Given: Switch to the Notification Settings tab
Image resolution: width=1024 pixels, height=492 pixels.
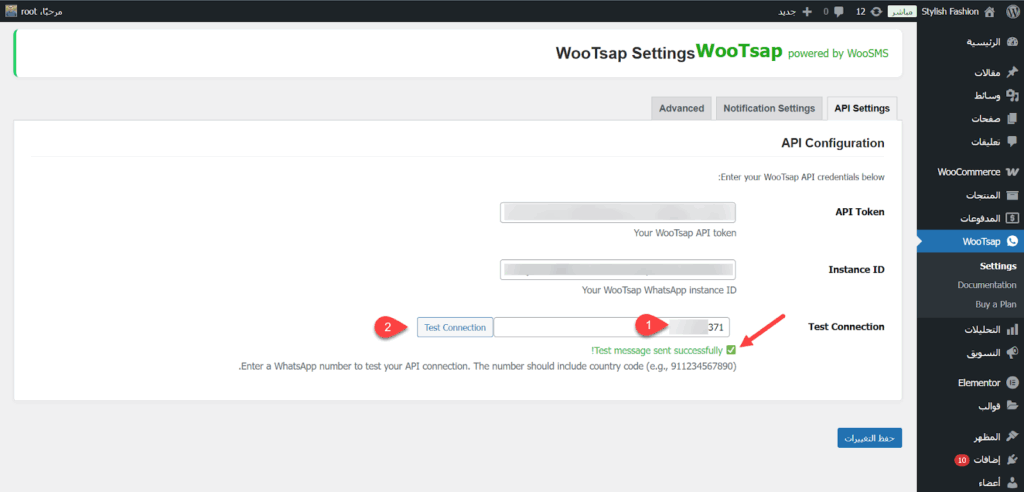Looking at the screenshot, I should pyautogui.click(x=768, y=108).
